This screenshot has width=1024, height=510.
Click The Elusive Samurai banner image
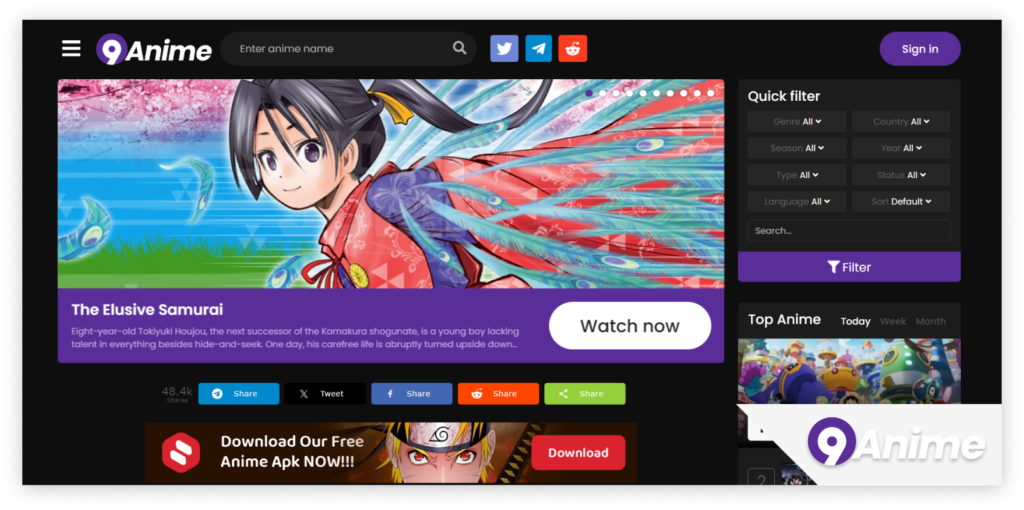point(391,183)
